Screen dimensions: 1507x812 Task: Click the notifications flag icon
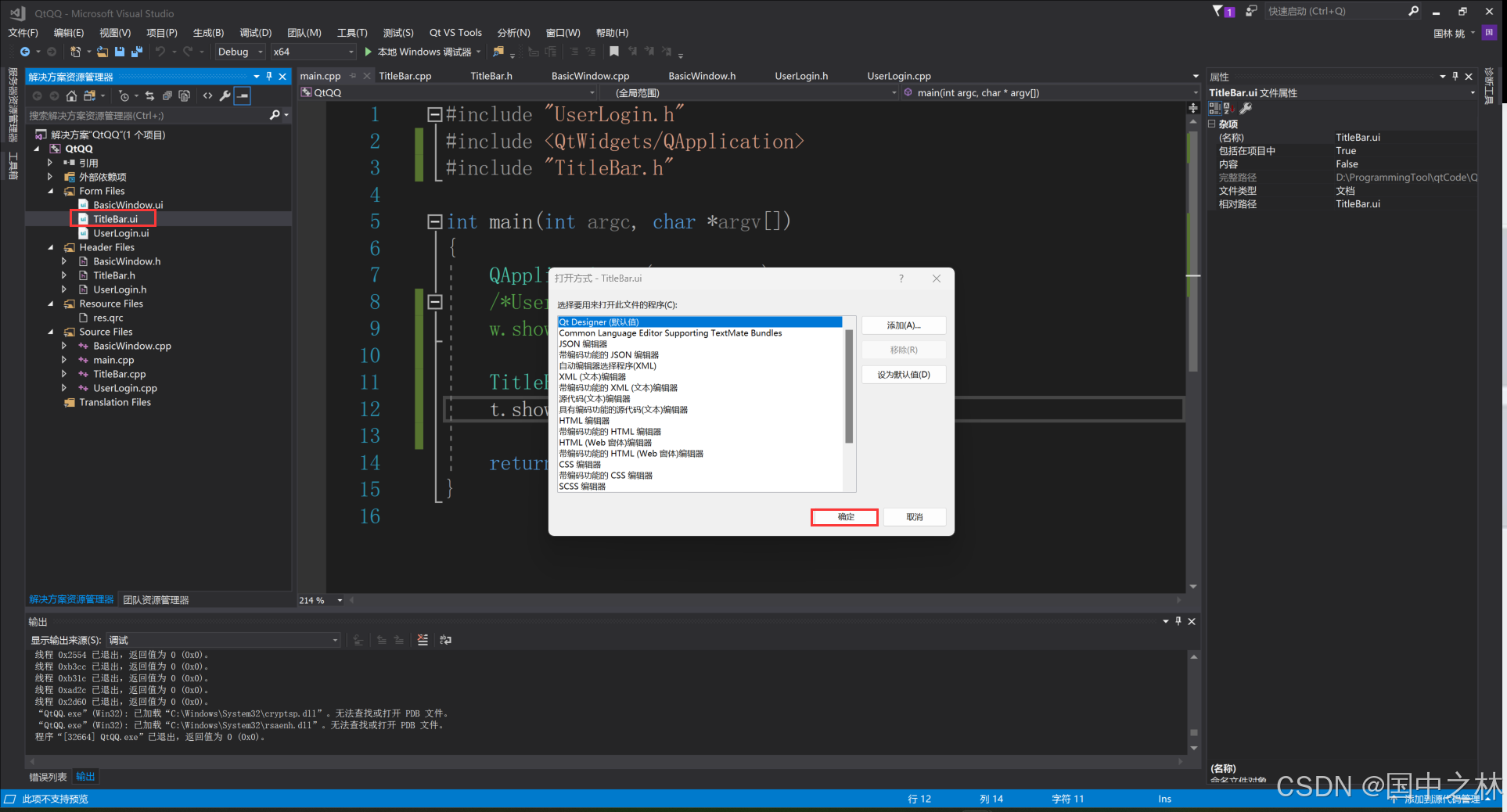click(x=1223, y=11)
